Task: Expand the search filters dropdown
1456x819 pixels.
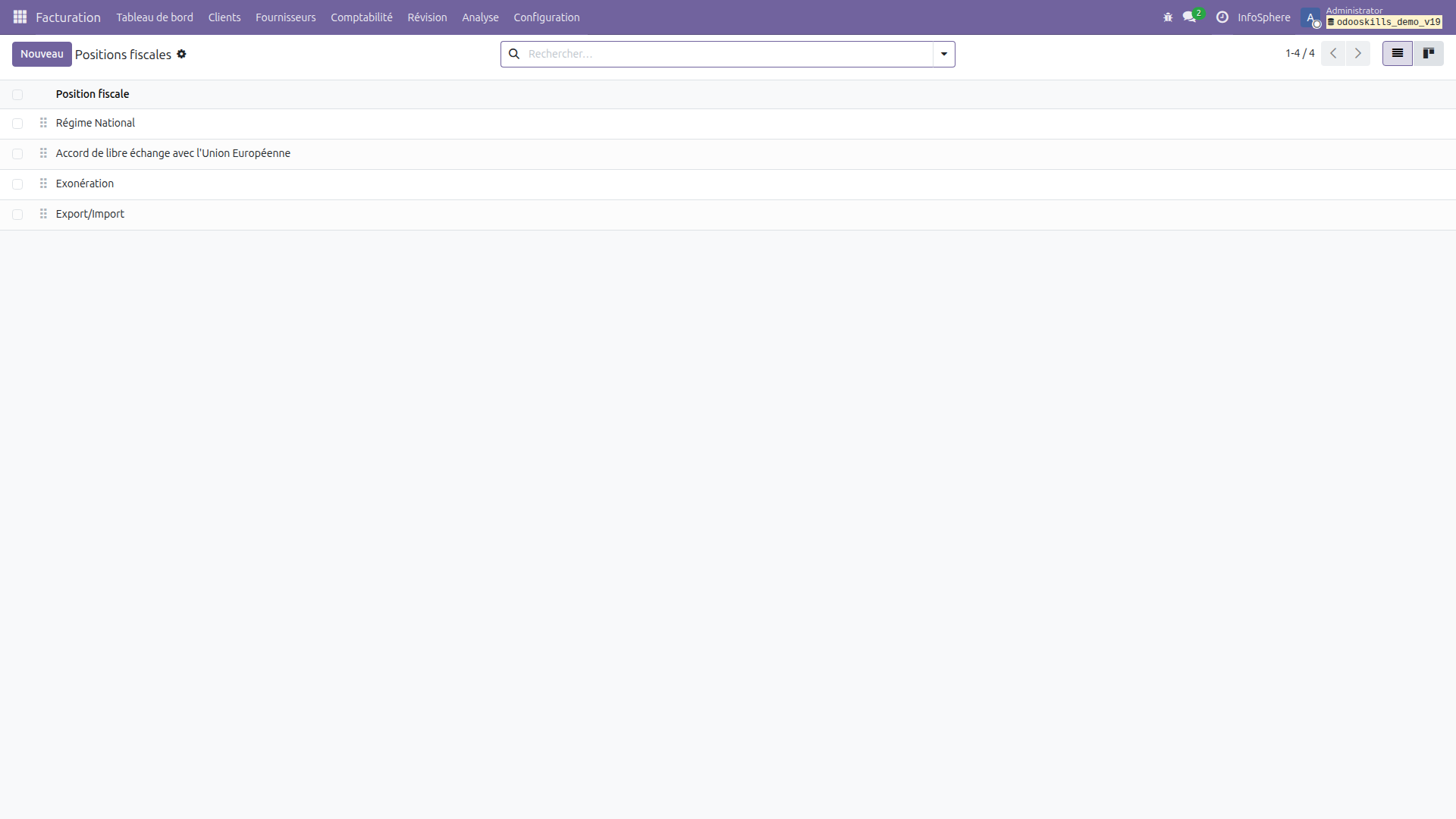Action: [943, 54]
